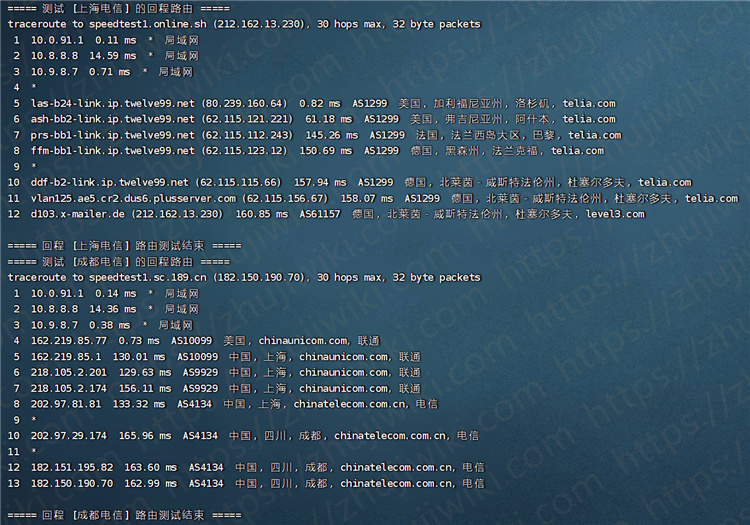Click latency 145.26 ms
Image resolution: width=750 pixels, height=525 pixels.
click(x=331, y=135)
